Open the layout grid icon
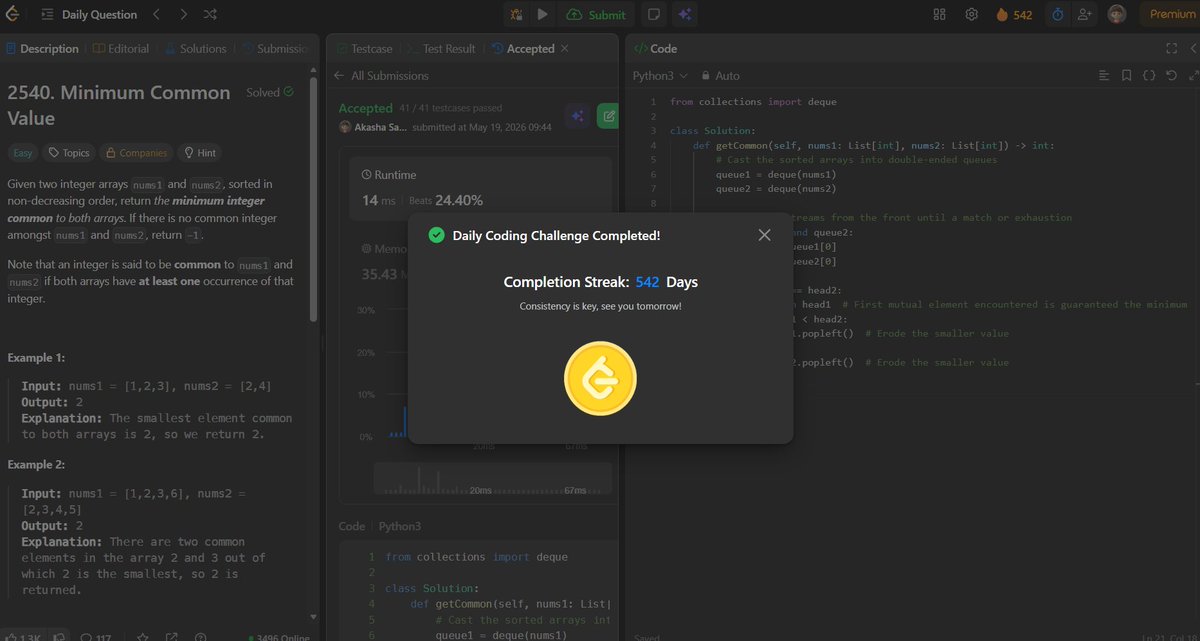The image size is (1200, 641). [x=939, y=14]
